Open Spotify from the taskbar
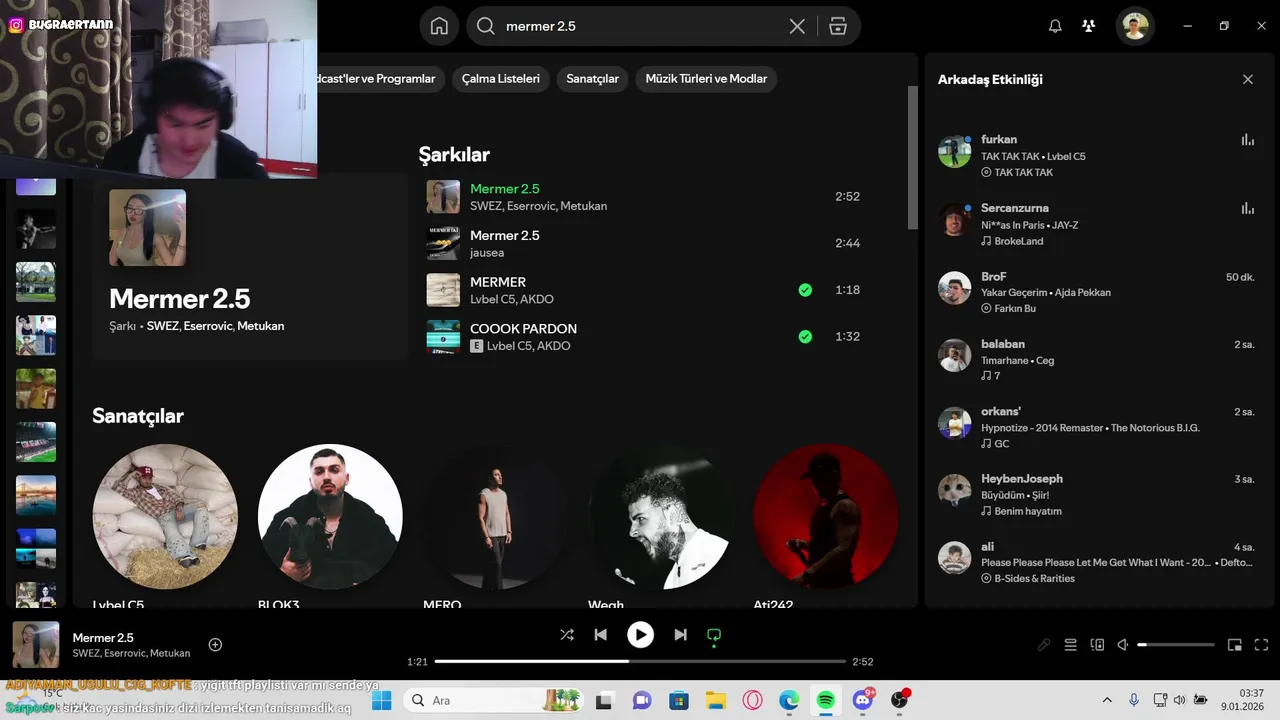The width and height of the screenshot is (1280, 720). pyautogui.click(x=825, y=700)
